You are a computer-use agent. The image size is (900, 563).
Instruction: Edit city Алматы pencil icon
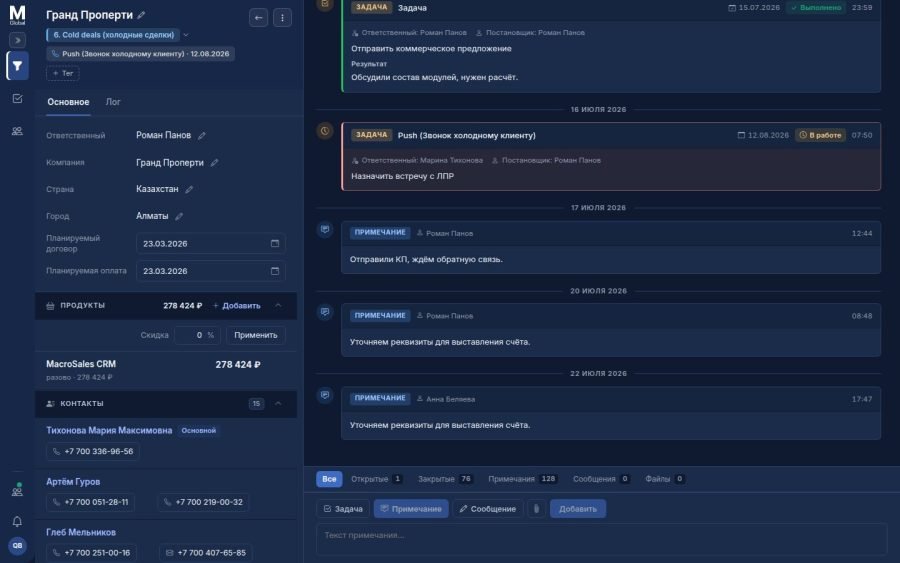pos(179,216)
